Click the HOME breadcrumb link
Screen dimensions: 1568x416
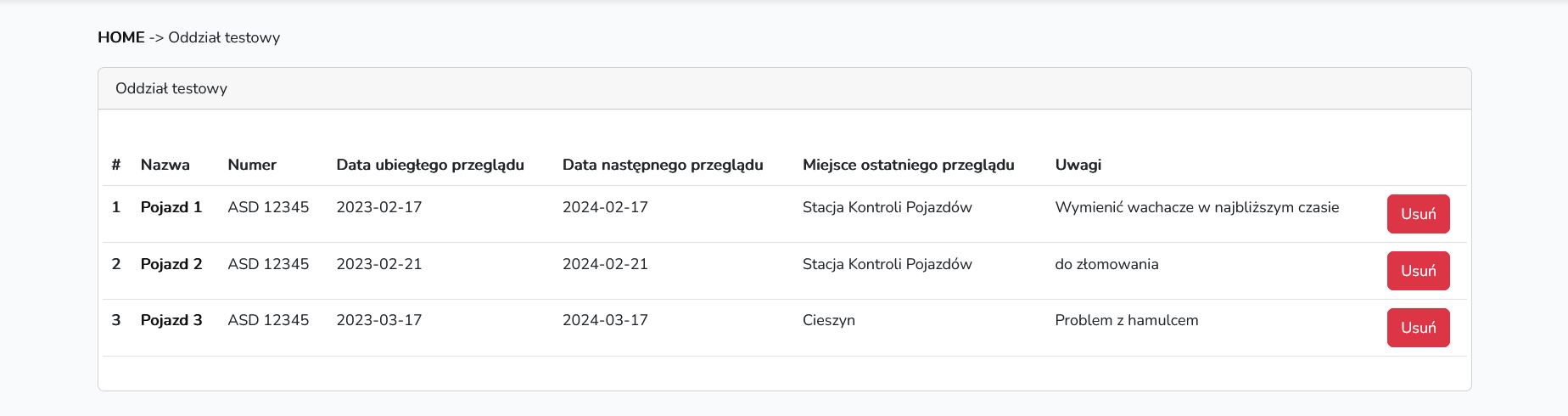pos(120,37)
